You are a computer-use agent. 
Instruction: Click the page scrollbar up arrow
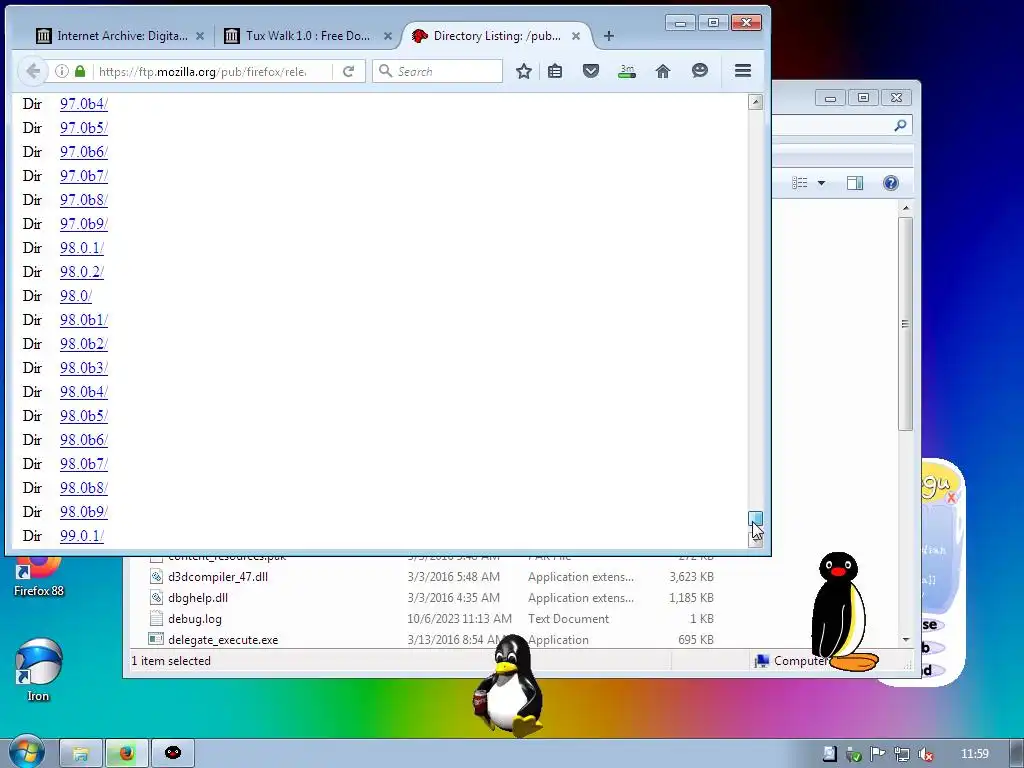pos(756,101)
